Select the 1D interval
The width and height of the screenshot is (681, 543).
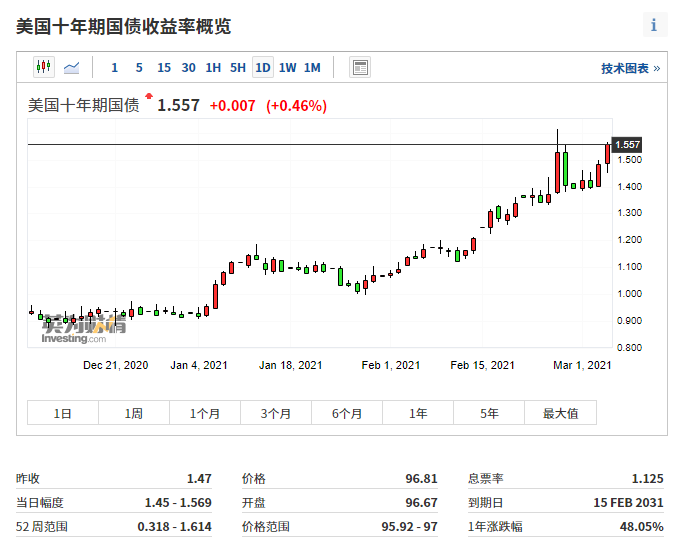coord(263,68)
